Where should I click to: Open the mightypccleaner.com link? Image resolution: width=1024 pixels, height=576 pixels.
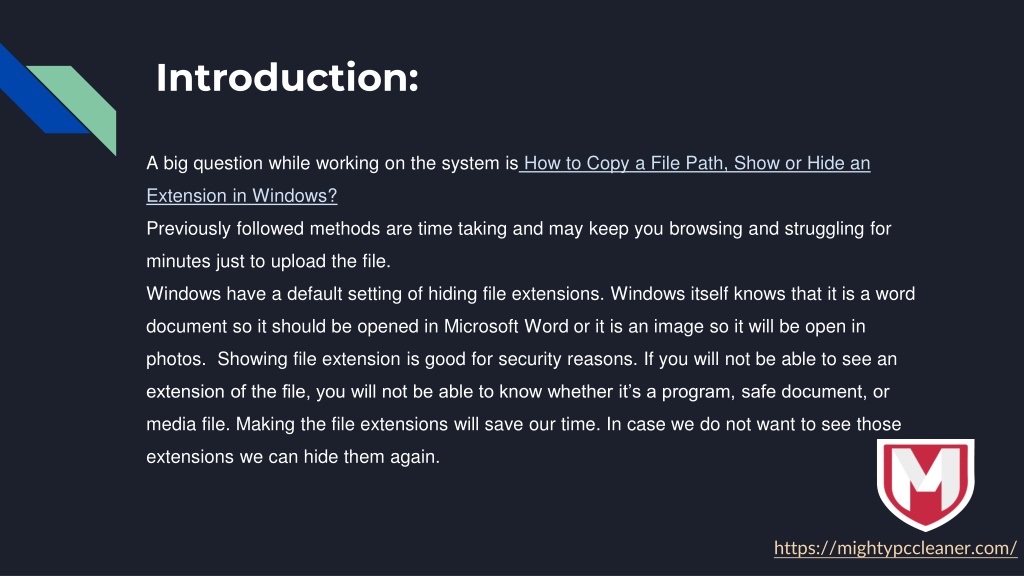895,547
